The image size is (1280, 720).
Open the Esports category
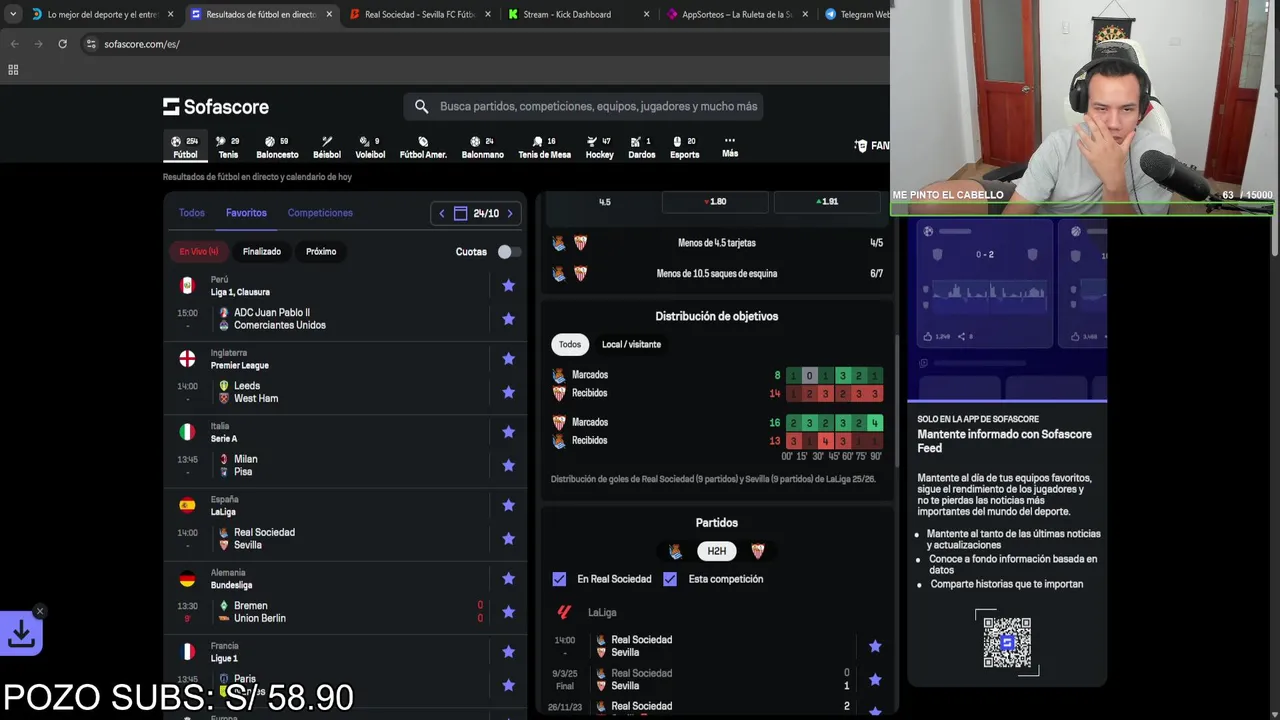coord(685,147)
